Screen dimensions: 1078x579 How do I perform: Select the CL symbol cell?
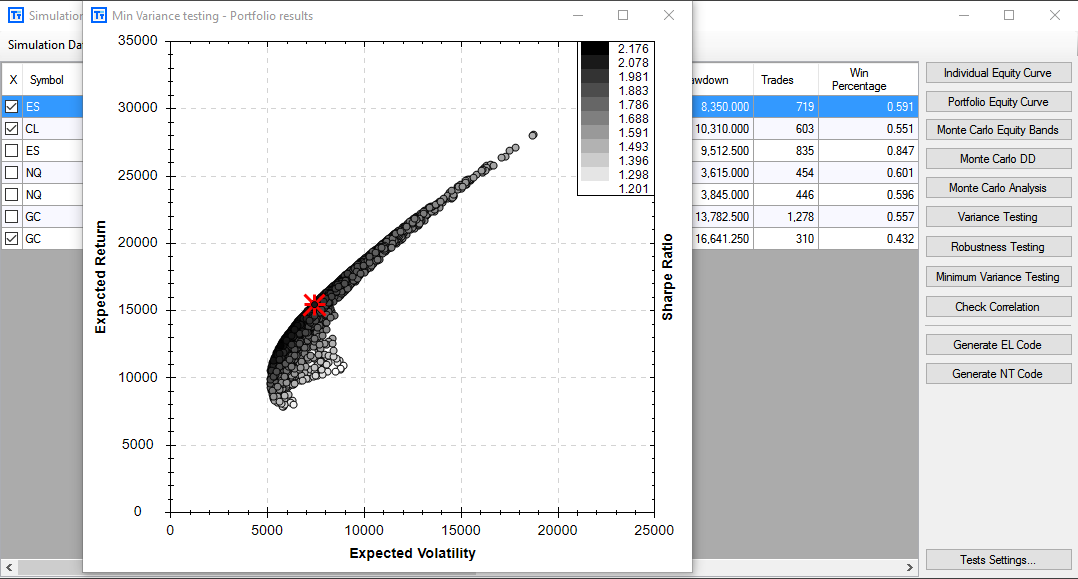point(52,129)
